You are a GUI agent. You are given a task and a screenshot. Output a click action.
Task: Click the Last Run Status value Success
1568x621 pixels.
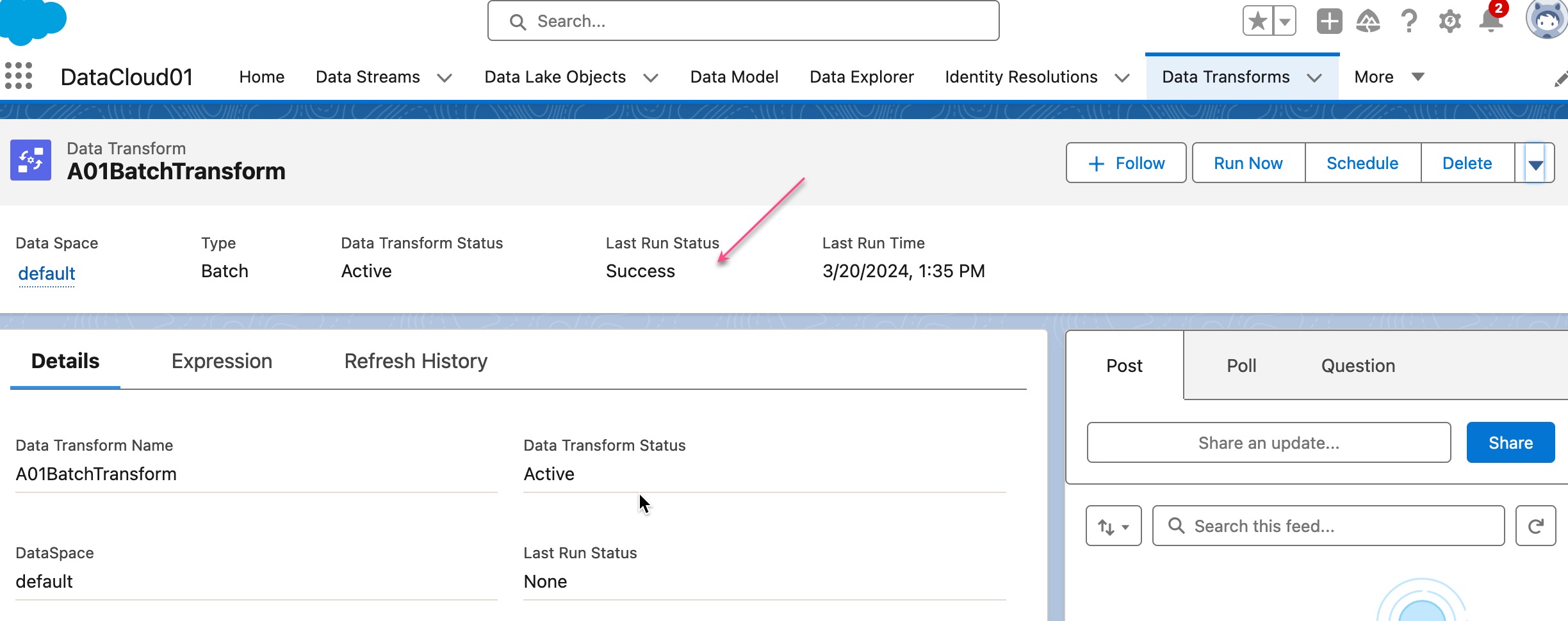[x=640, y=271]
